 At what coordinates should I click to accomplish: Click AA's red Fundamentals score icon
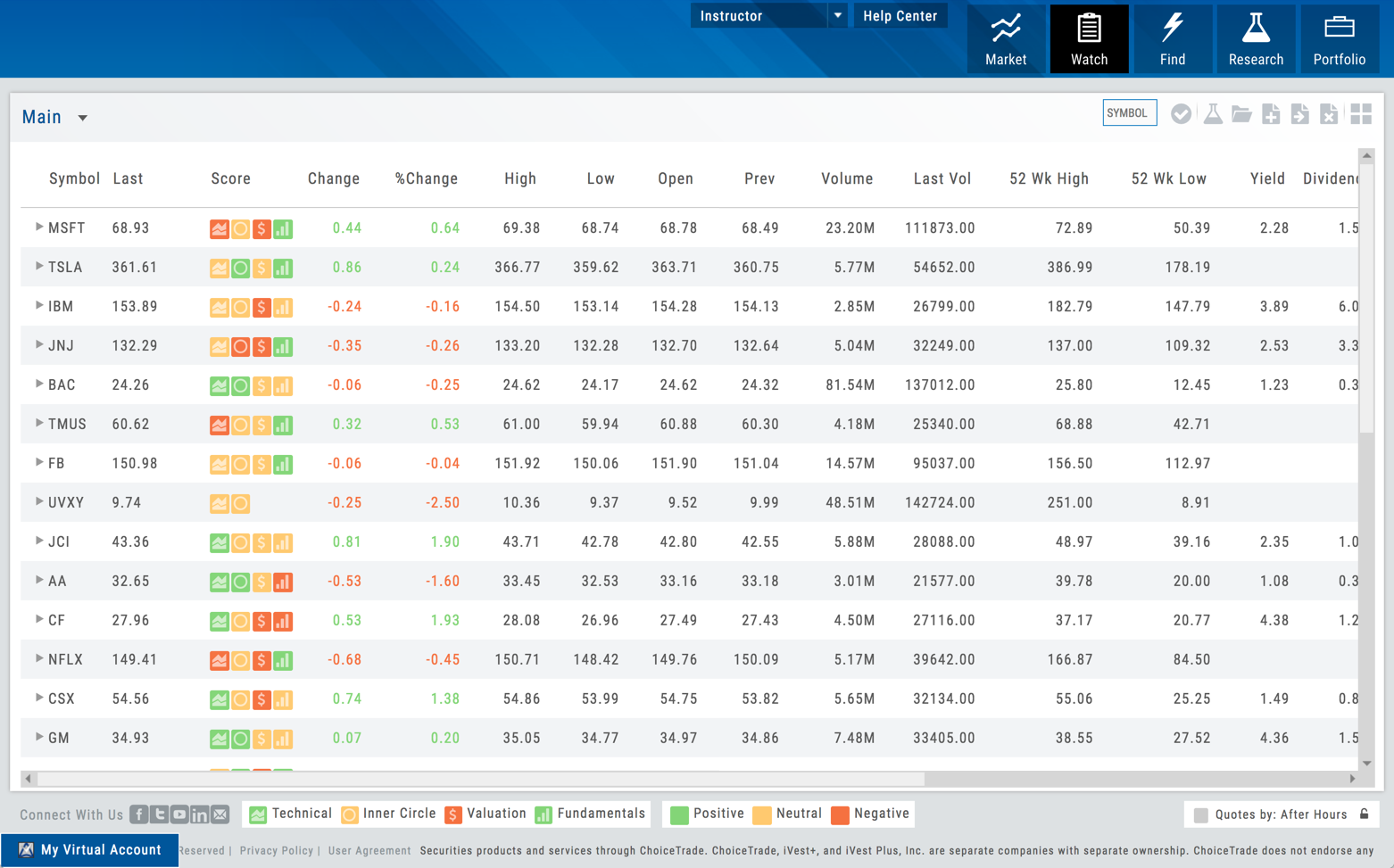283,583
